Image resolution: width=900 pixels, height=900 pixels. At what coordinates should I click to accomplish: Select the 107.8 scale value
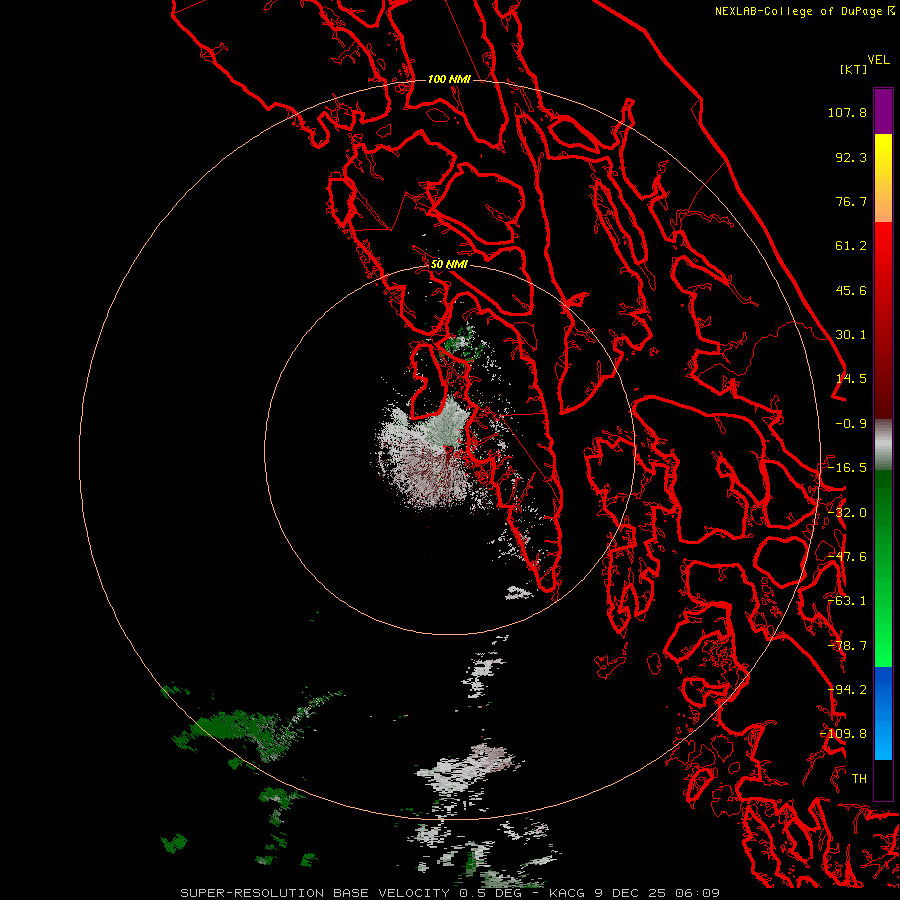pos(847,112)
